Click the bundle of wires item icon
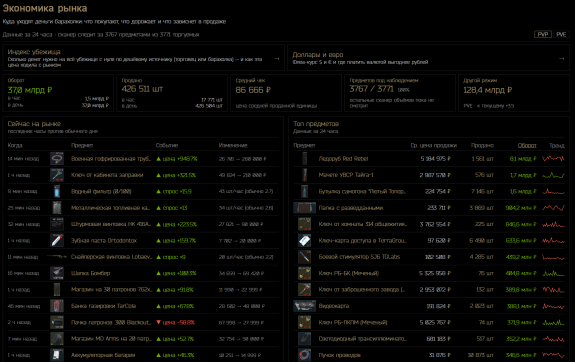The width and height of the screenshot is (575, 362). [304, 355]
